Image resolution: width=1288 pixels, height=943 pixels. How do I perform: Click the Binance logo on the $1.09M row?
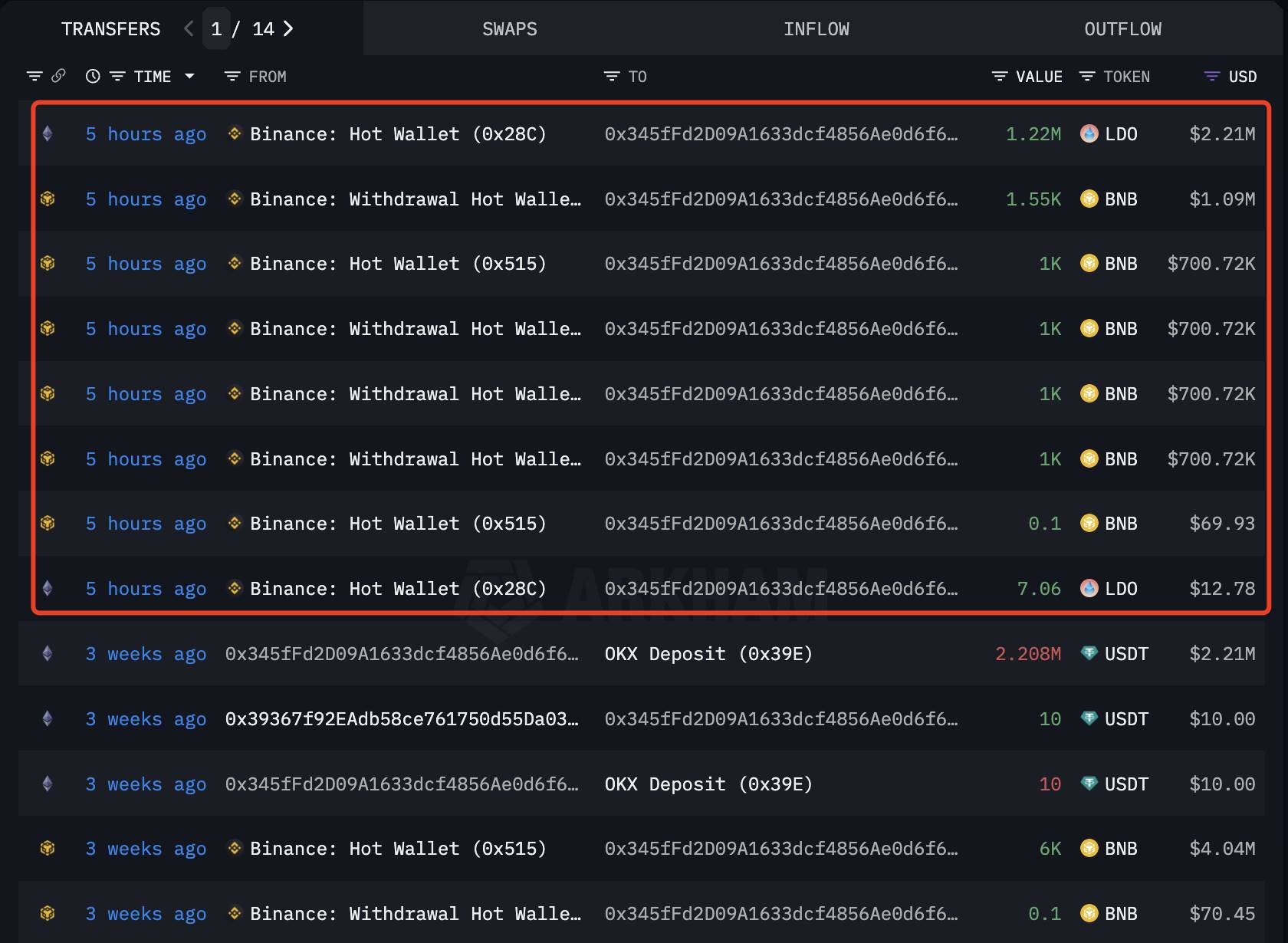[x=235, y=199]
